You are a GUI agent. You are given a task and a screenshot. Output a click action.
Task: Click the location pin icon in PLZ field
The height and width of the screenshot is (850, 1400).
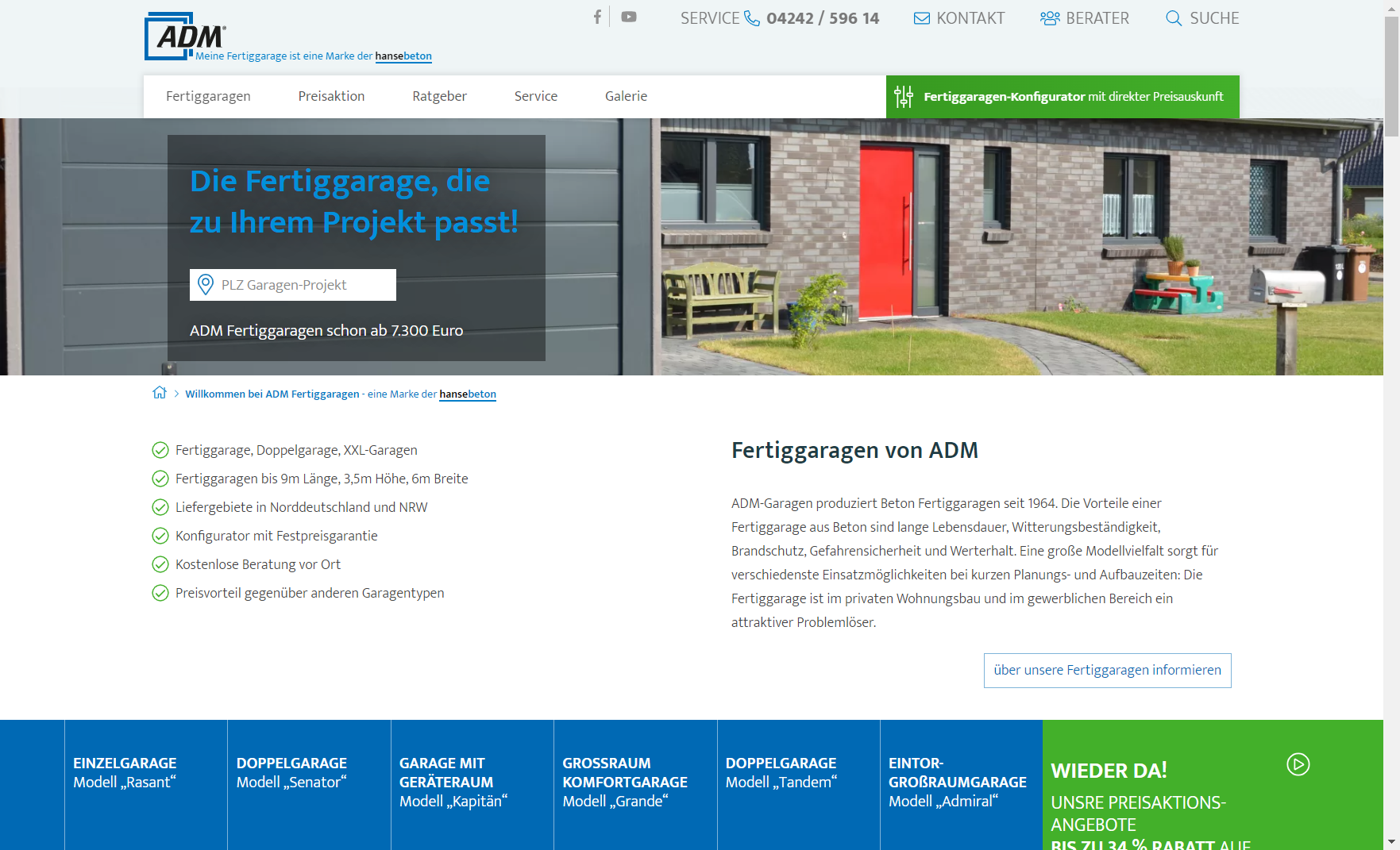tap(206, 285)
